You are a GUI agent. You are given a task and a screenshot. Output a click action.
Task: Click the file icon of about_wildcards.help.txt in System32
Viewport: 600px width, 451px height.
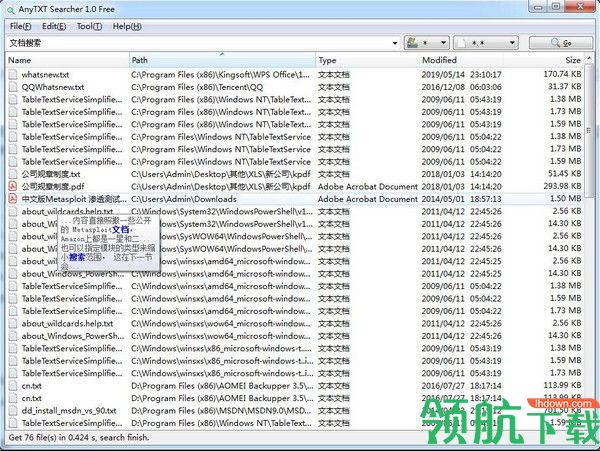click(x=13, y=212)
